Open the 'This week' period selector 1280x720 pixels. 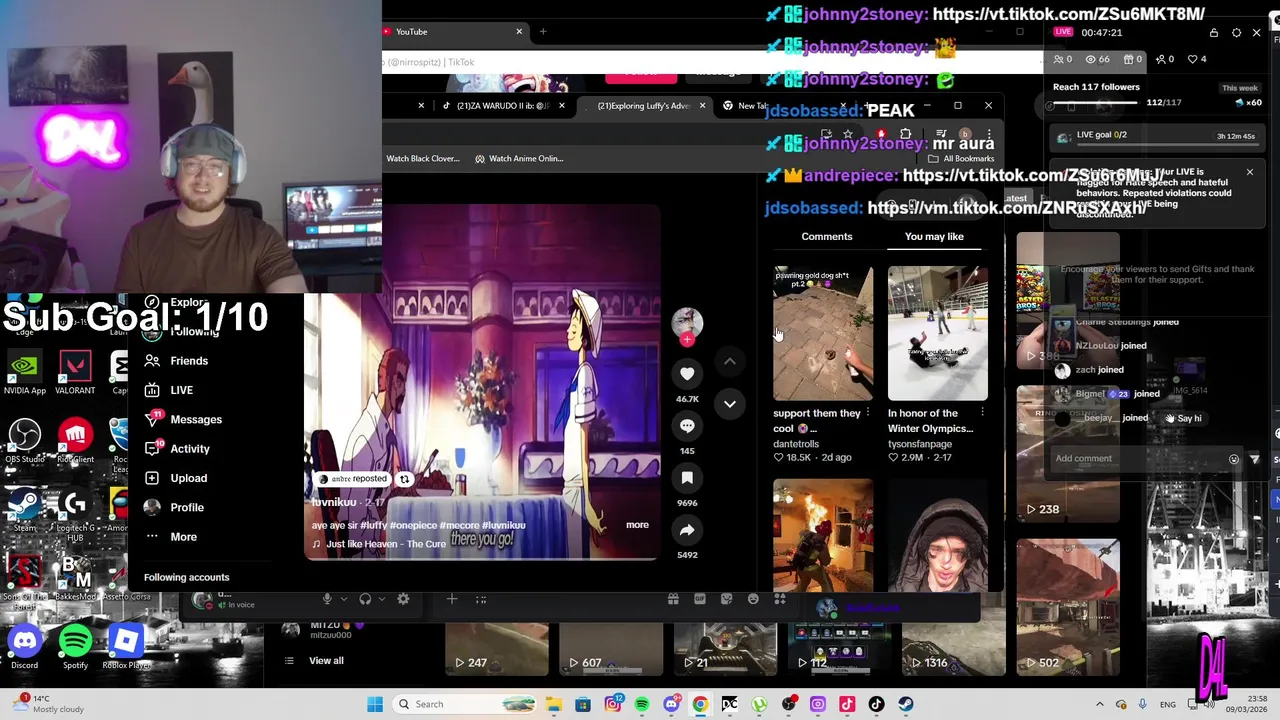(x=1240, y=88)
